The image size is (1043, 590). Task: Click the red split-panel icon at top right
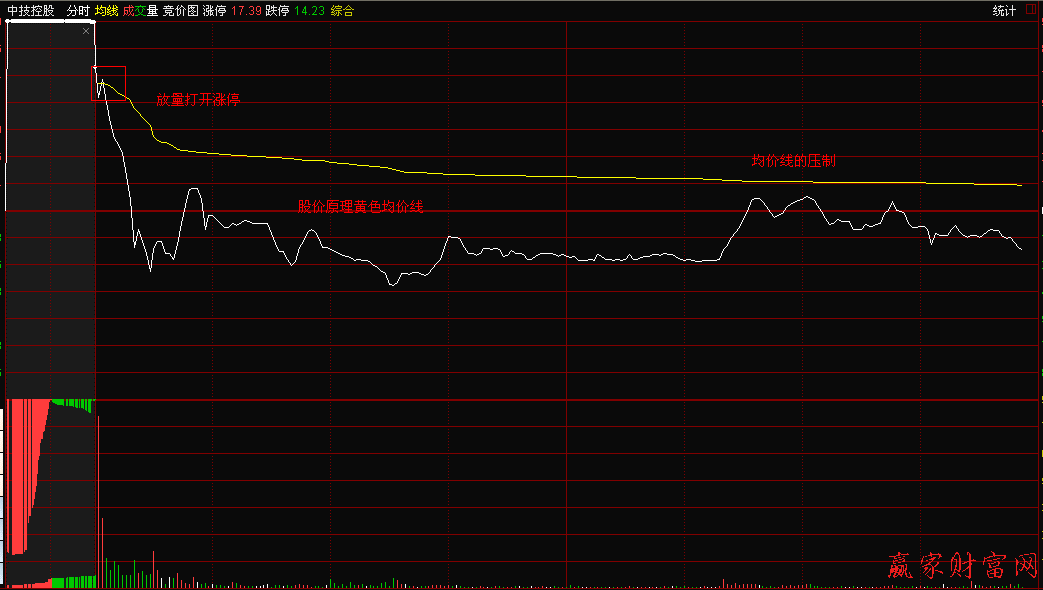(1032, 10)
